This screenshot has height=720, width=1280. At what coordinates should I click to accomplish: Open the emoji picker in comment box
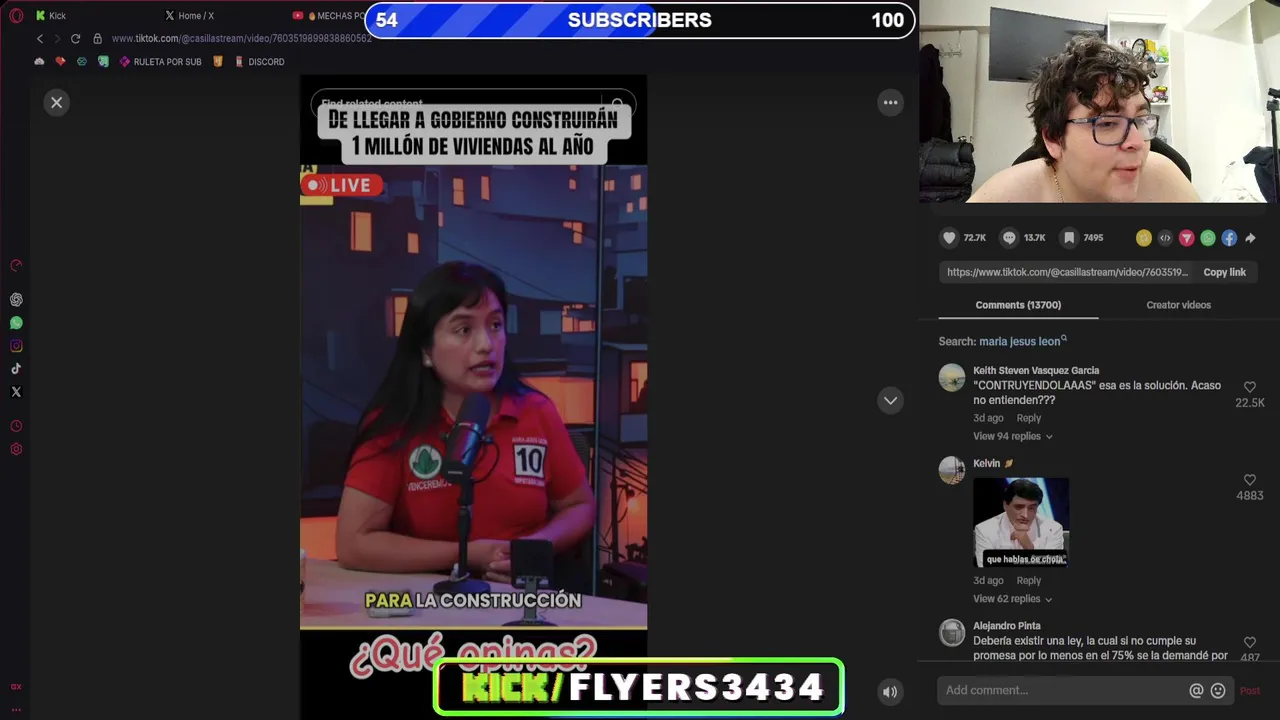point(1218,690)
